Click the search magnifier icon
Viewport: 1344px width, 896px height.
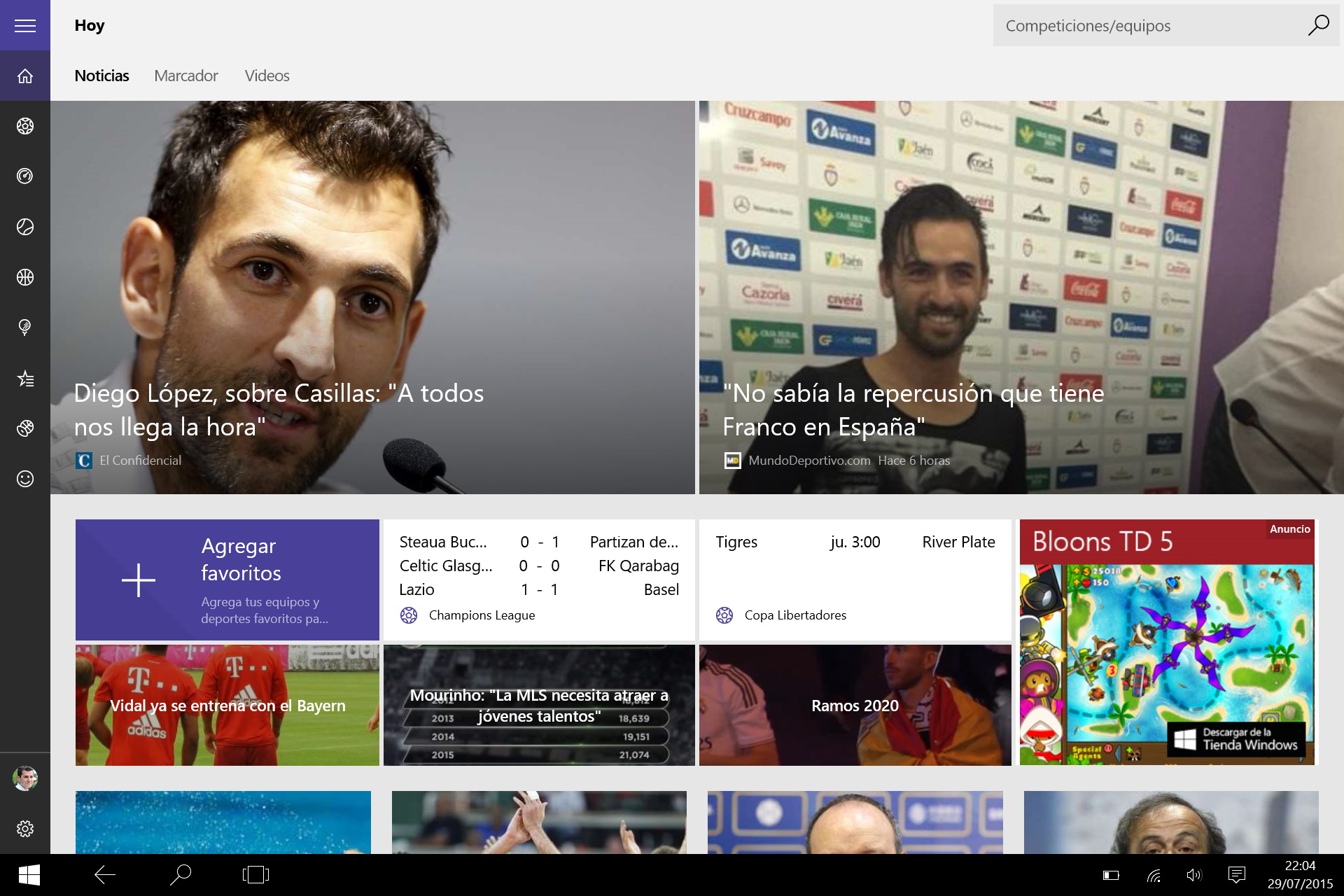[1318, 26]
